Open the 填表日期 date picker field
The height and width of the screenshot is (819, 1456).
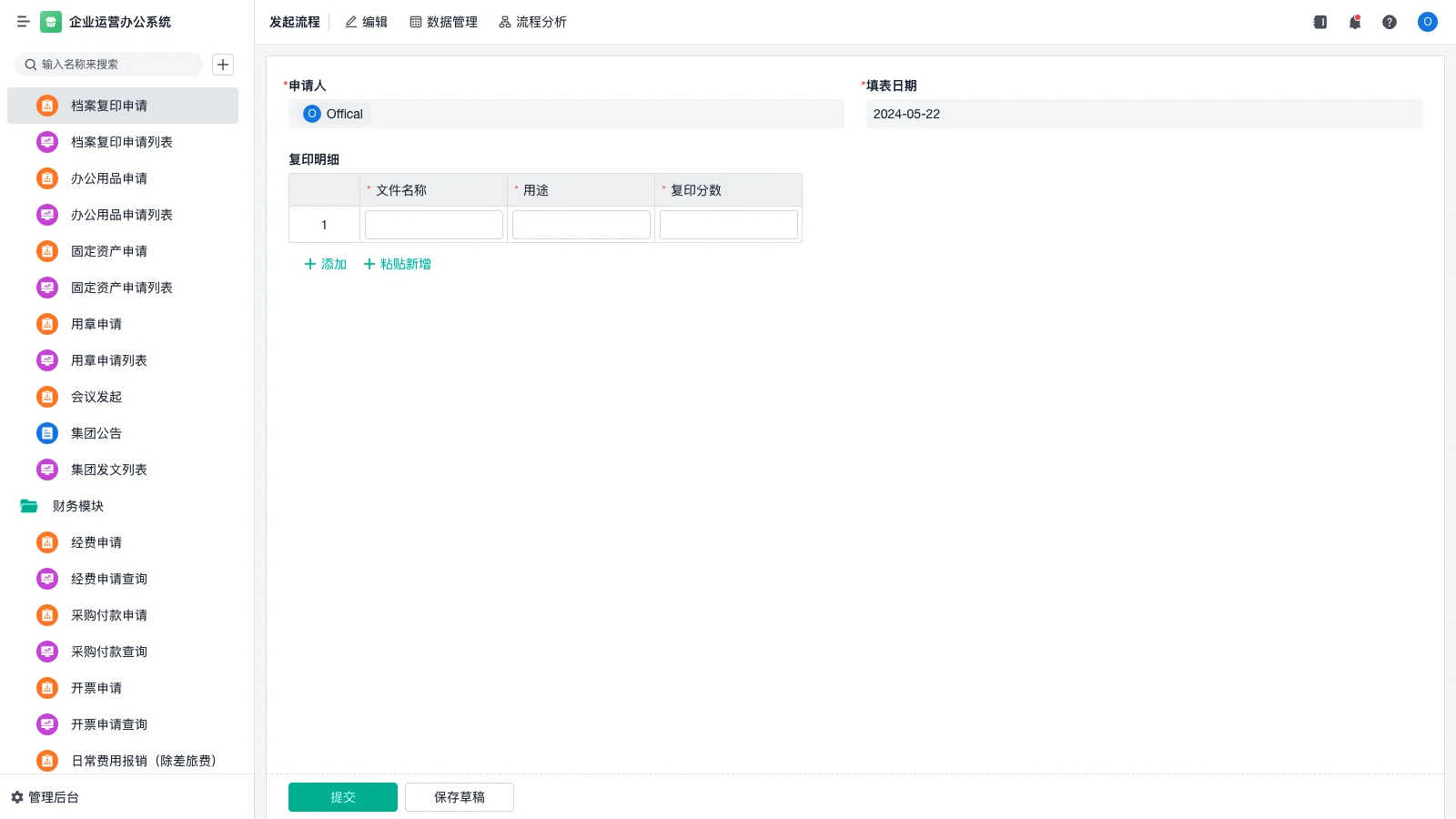pos(1144,114)
